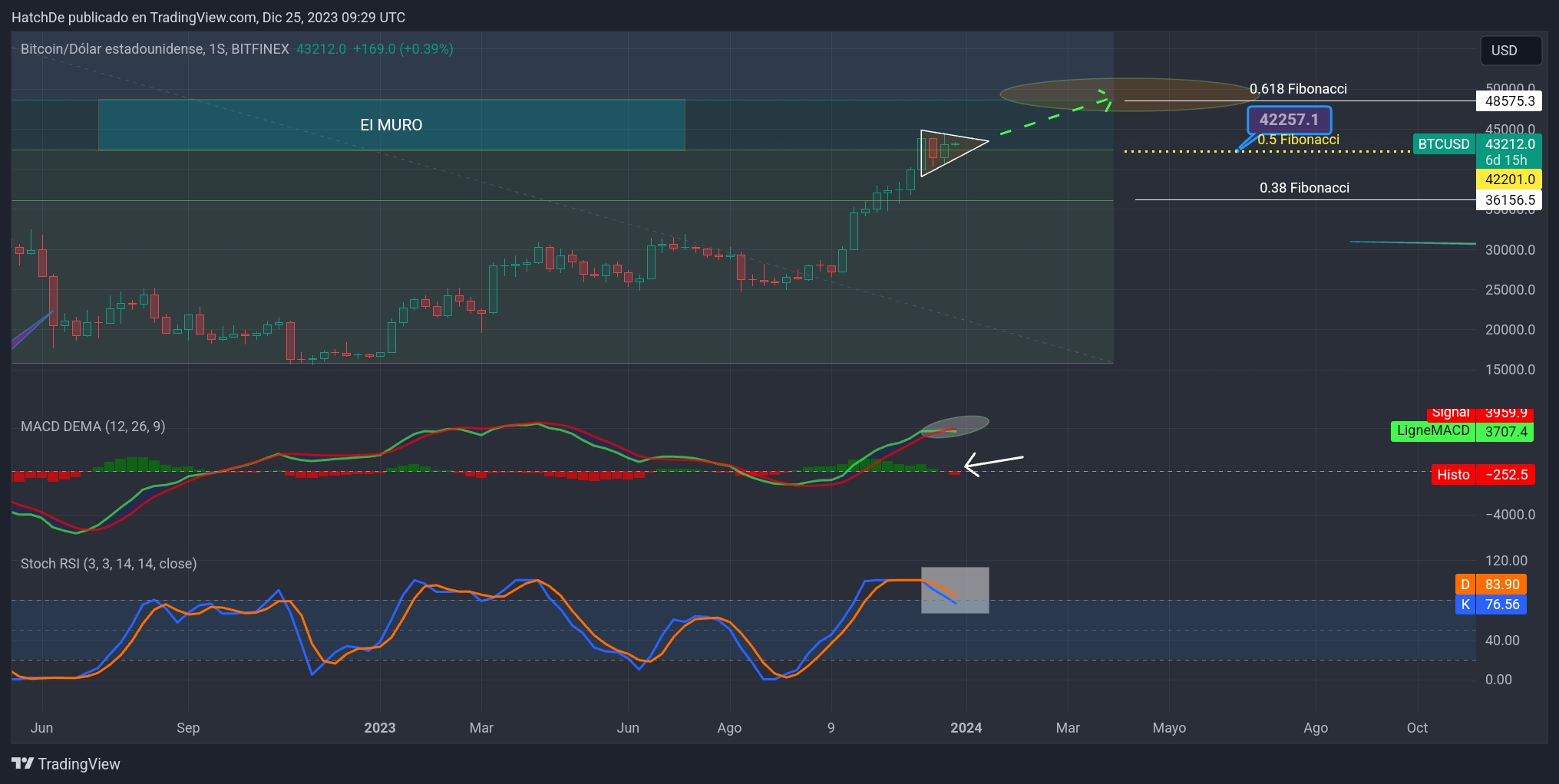1559x784 pixels.
Task: Click the red Histo value label
Action: (x=1453, y=475)
